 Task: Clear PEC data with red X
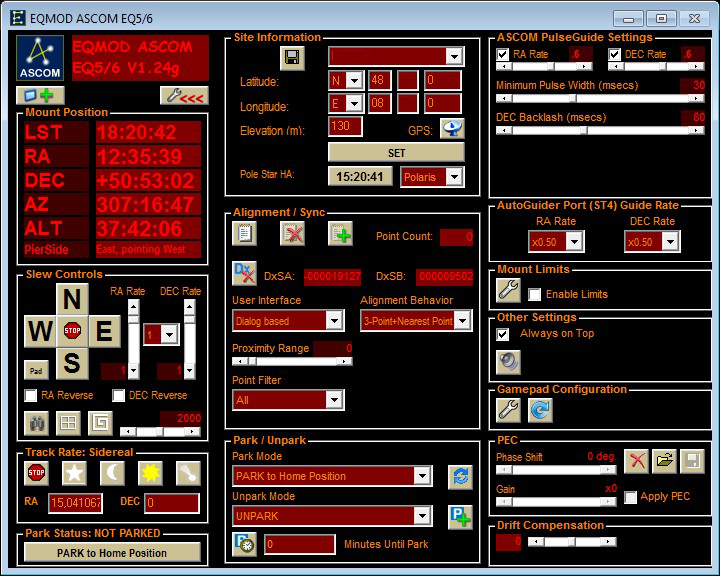[x=636, y=461]
